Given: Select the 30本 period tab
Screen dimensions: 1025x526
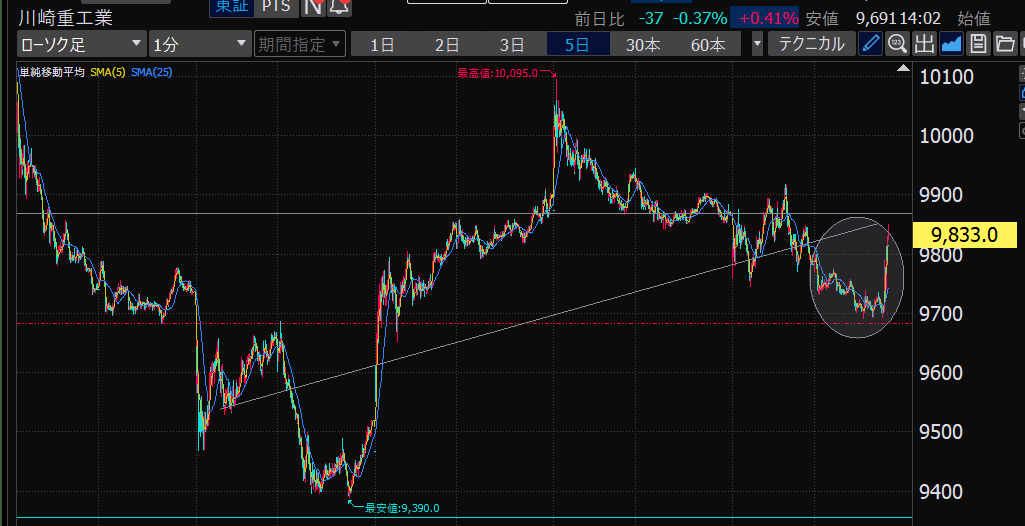Looking at the screenshot, I should pyautogui.click(x=643, y=44).
